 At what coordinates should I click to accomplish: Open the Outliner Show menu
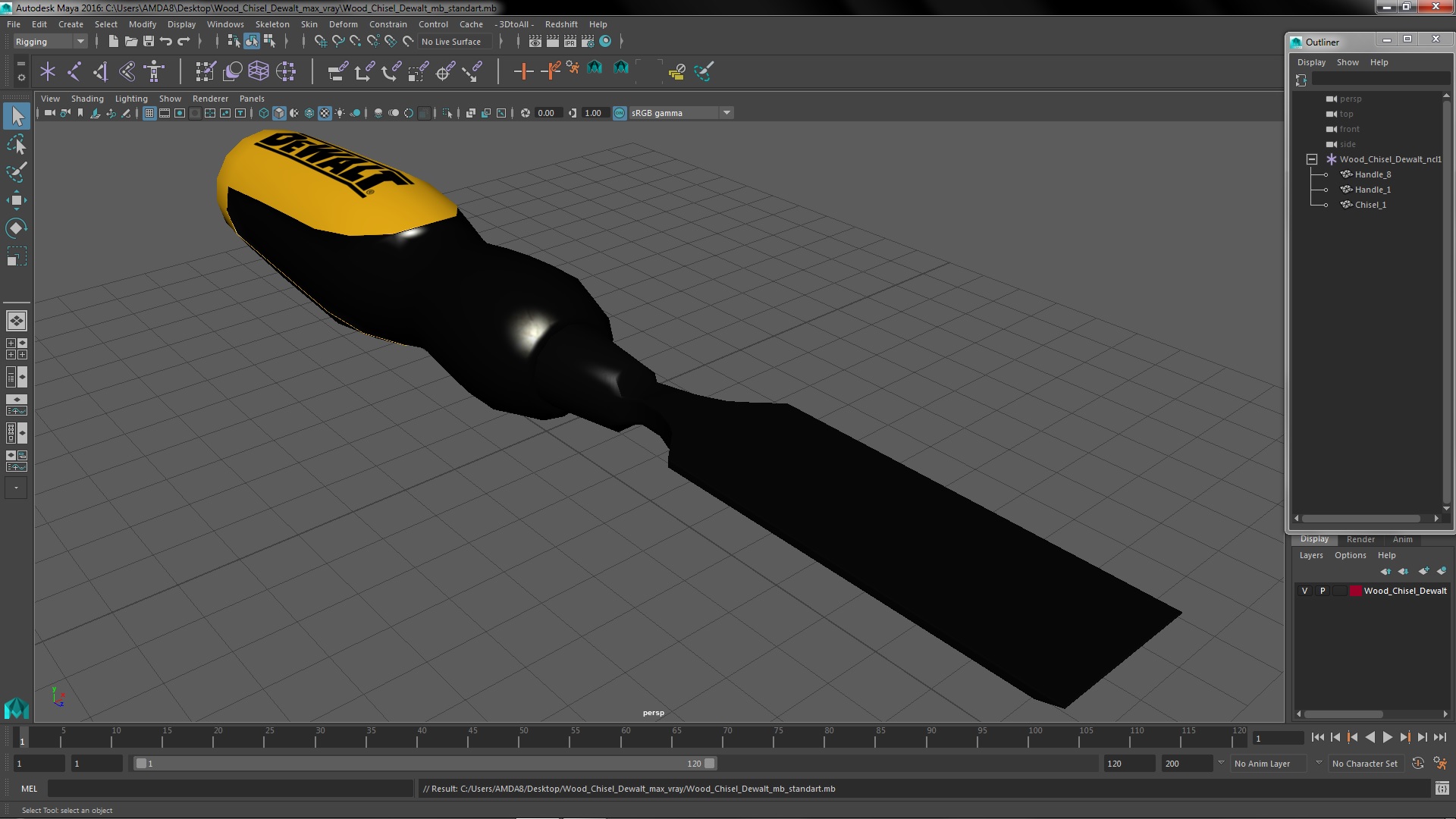[x=1348, y=62]
